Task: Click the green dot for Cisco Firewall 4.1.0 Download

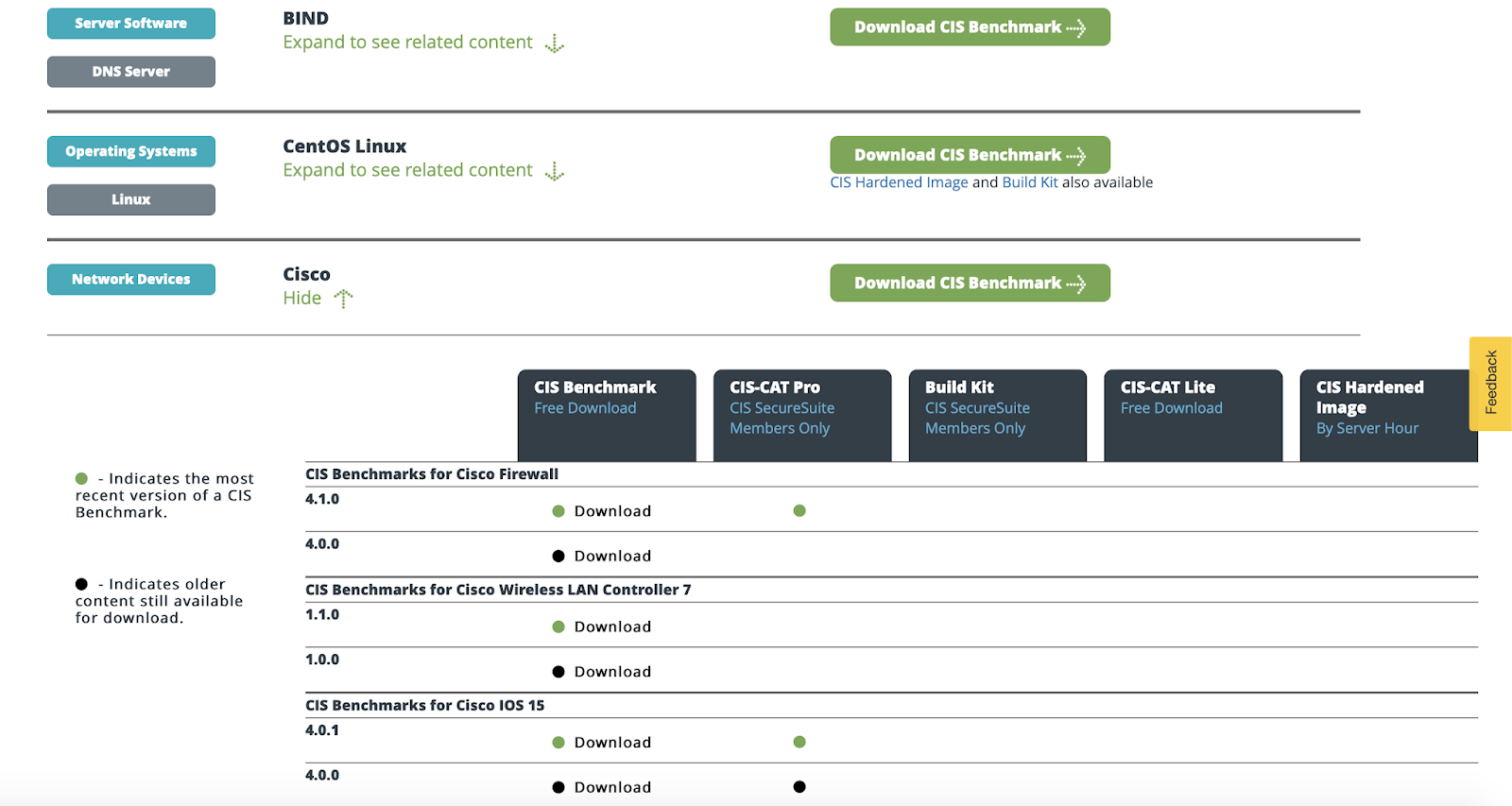Action: 558,511
